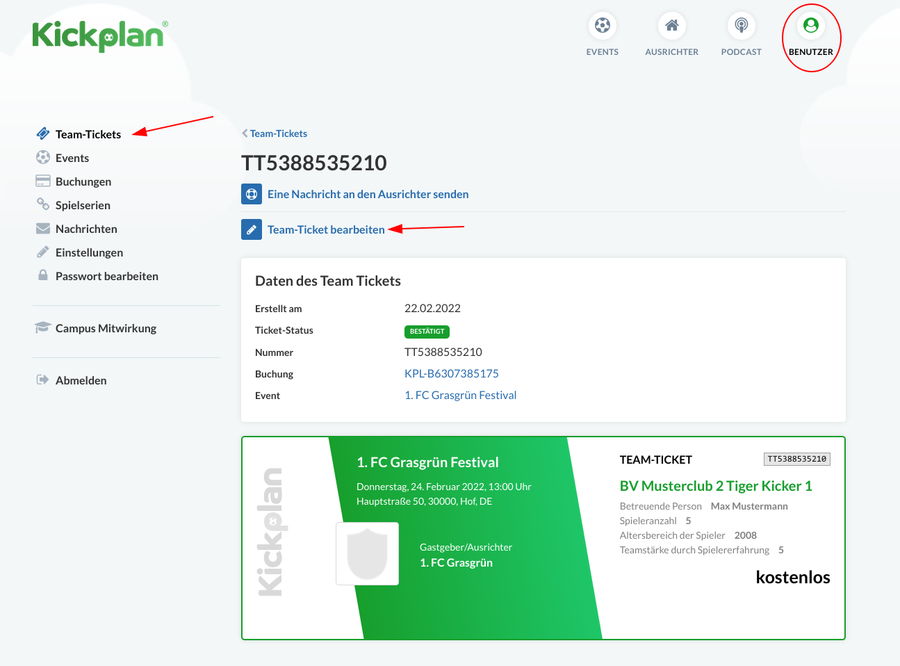This screenshot has width=900, height=666.
Task: Click the Spieleranzahl row on the ticket
Action: tap(655, 521)
